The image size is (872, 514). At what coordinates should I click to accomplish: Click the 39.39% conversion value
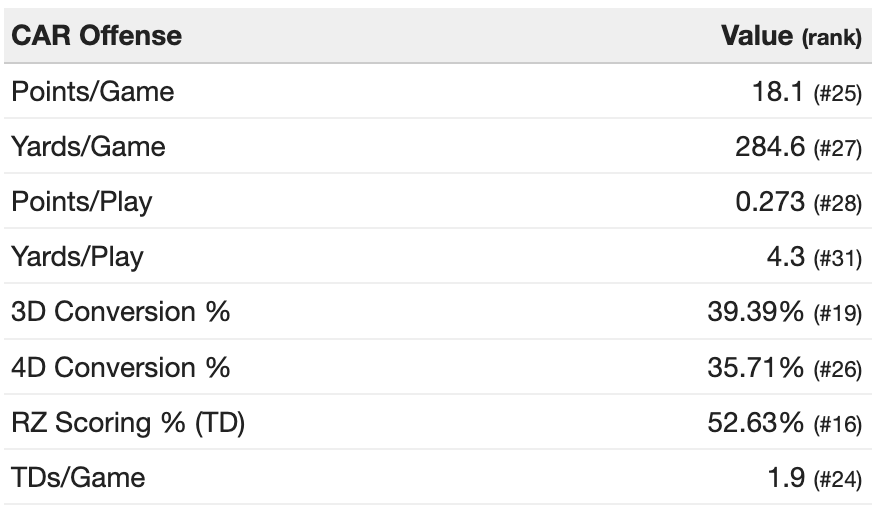(756, 312)
